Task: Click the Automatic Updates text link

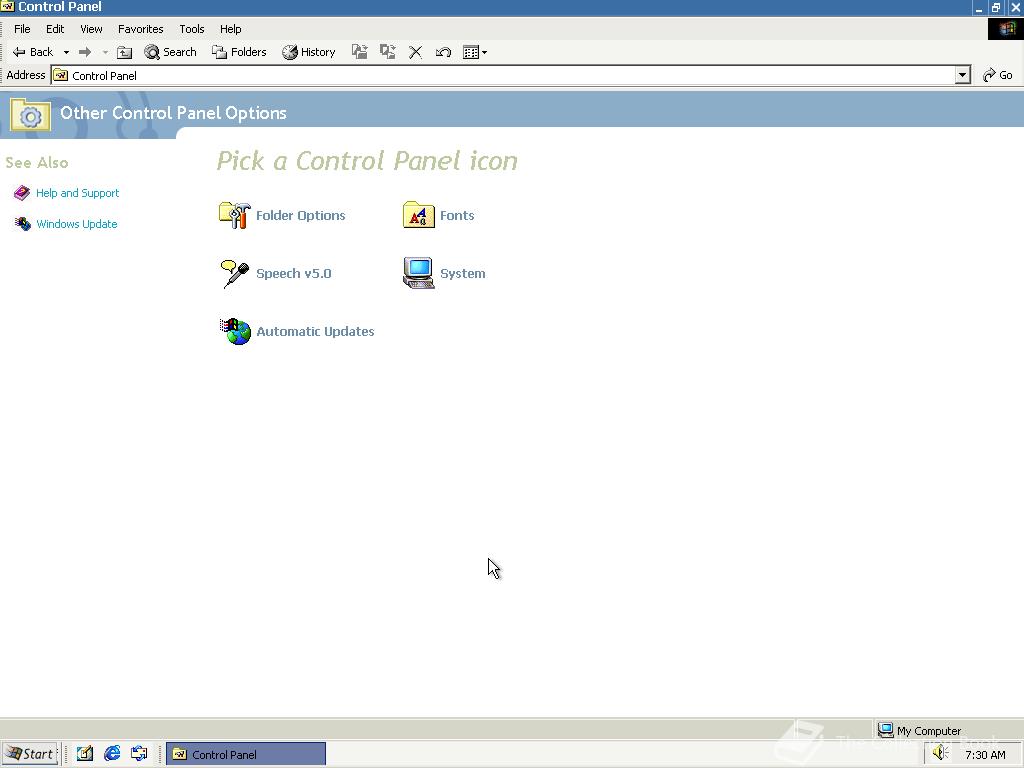Action: coord(315,332)
